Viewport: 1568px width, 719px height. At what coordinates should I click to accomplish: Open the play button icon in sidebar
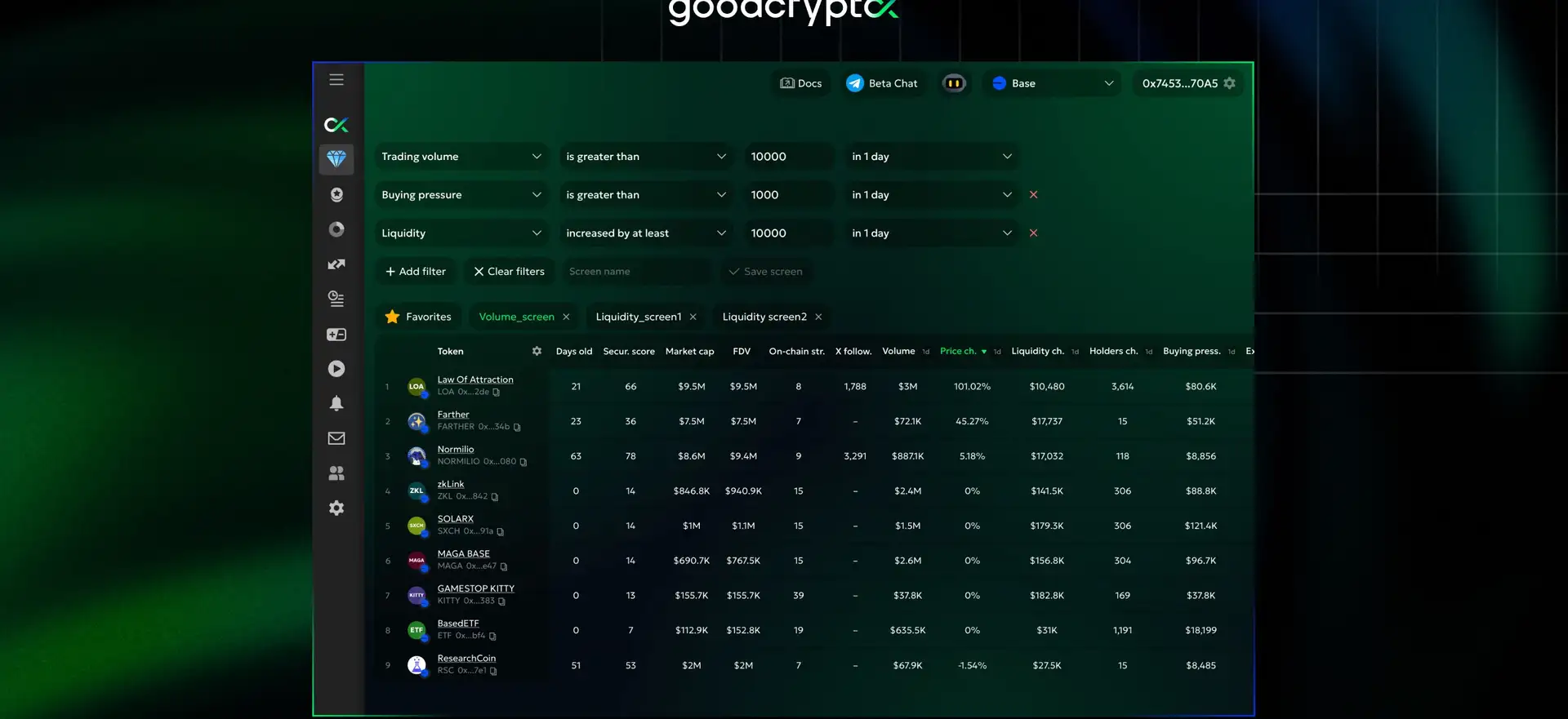tap(336, 369)
